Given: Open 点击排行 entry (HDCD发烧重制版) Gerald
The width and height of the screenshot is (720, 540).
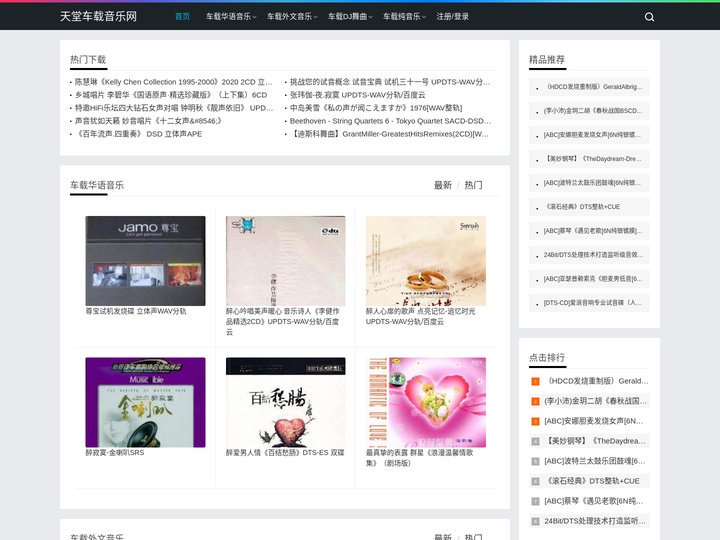Looking at the screenshot, I should [596, 381].
